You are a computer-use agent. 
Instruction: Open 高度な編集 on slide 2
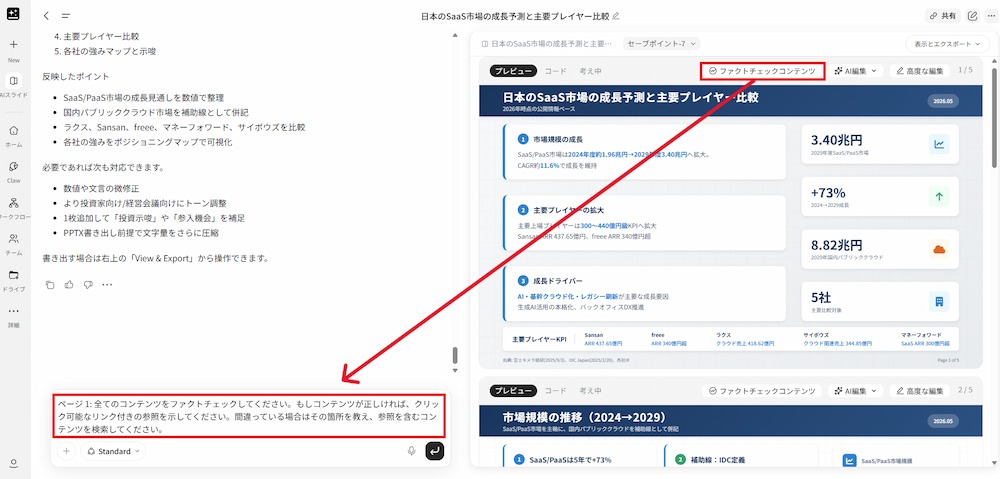[920, 390]
